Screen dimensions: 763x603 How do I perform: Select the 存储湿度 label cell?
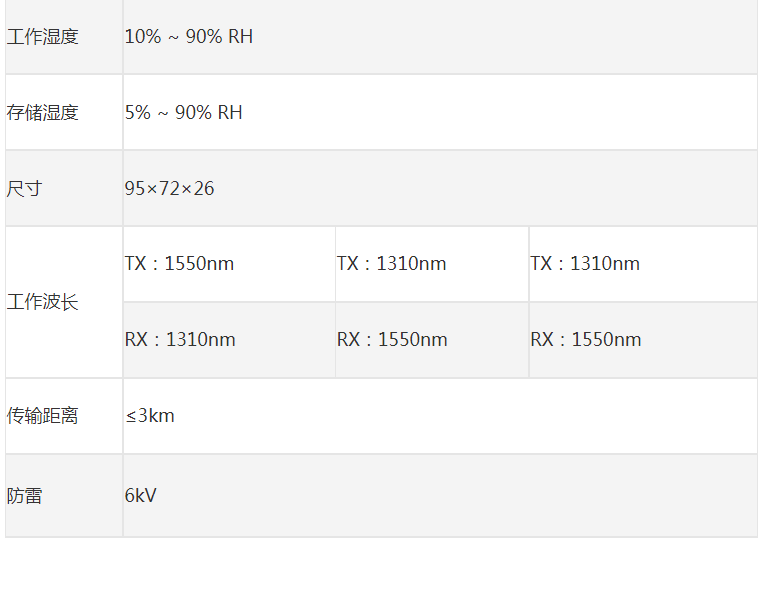[43, 113]
